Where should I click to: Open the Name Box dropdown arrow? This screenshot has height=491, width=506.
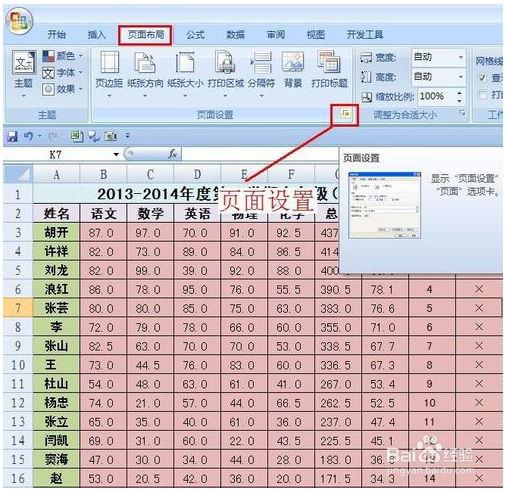coord(116,154)
